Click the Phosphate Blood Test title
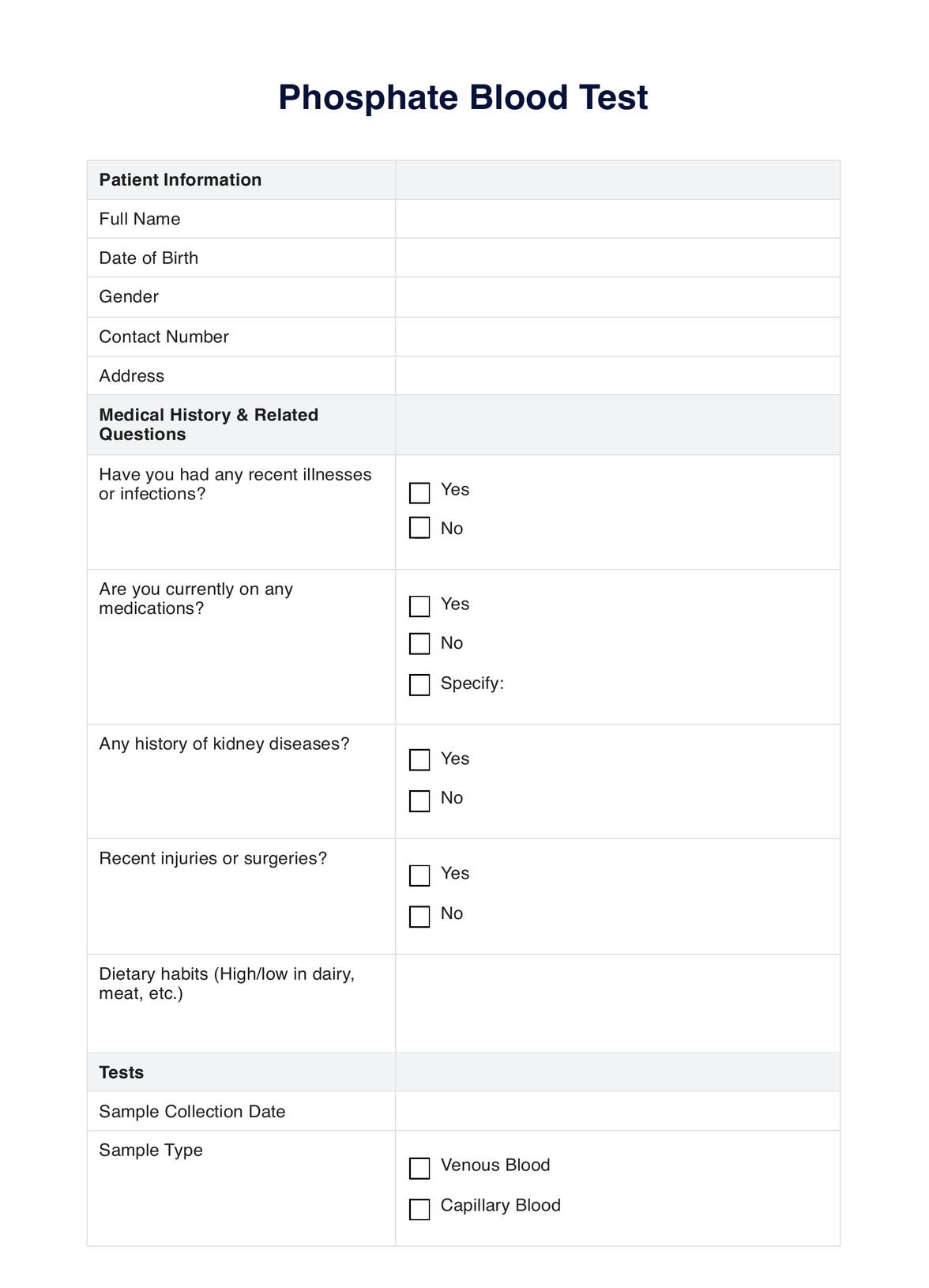This screenshot has height=1288, width=929. (x=463, y=98)
